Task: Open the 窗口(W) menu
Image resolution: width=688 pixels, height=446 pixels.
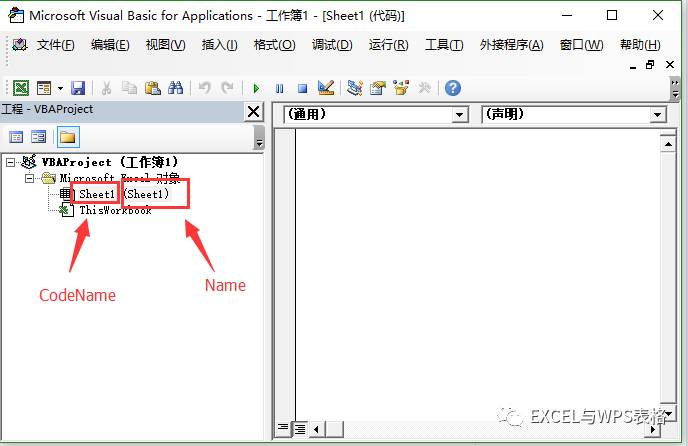Action: pos(581,45)
